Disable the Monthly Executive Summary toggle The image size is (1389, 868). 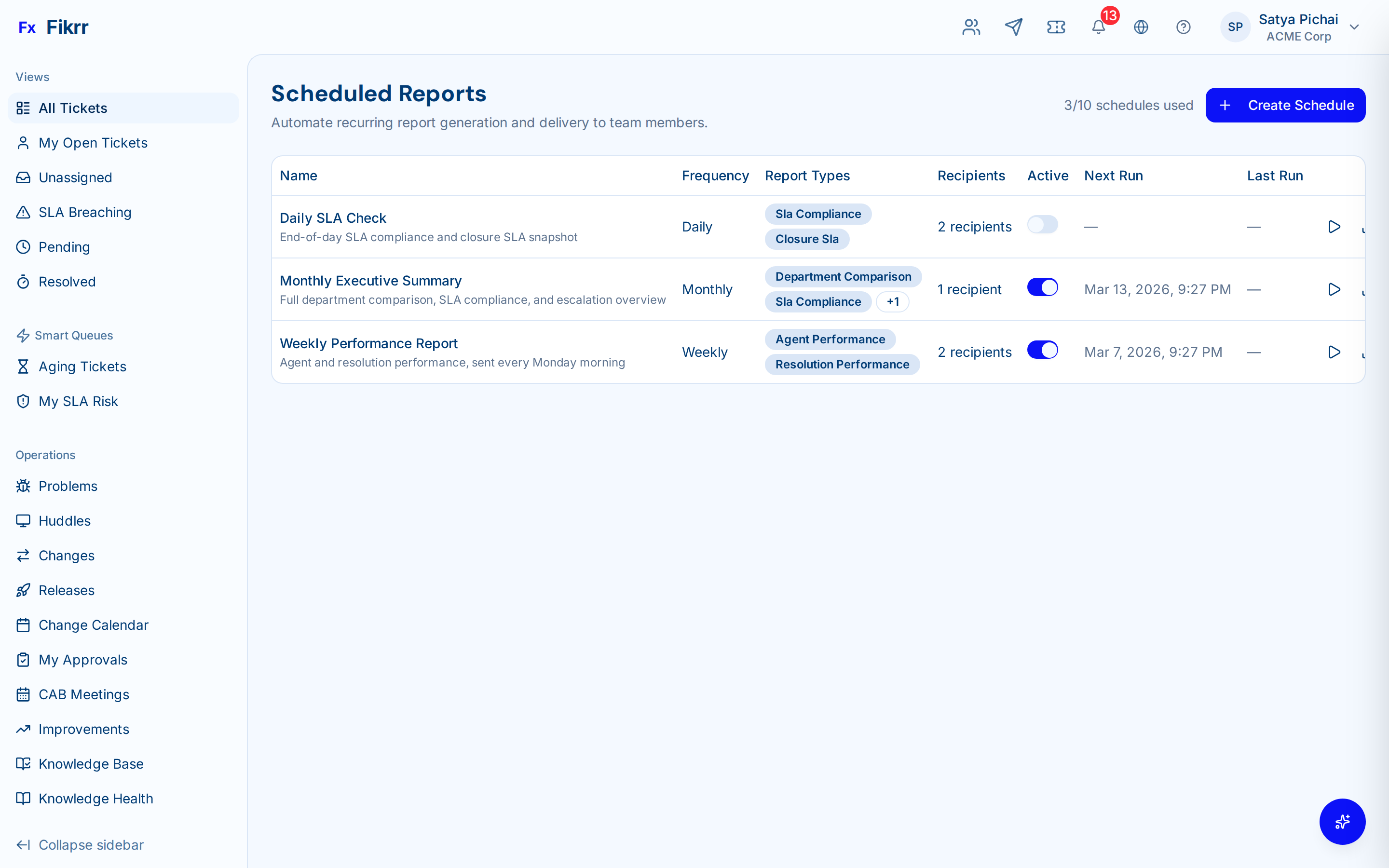1042,287
